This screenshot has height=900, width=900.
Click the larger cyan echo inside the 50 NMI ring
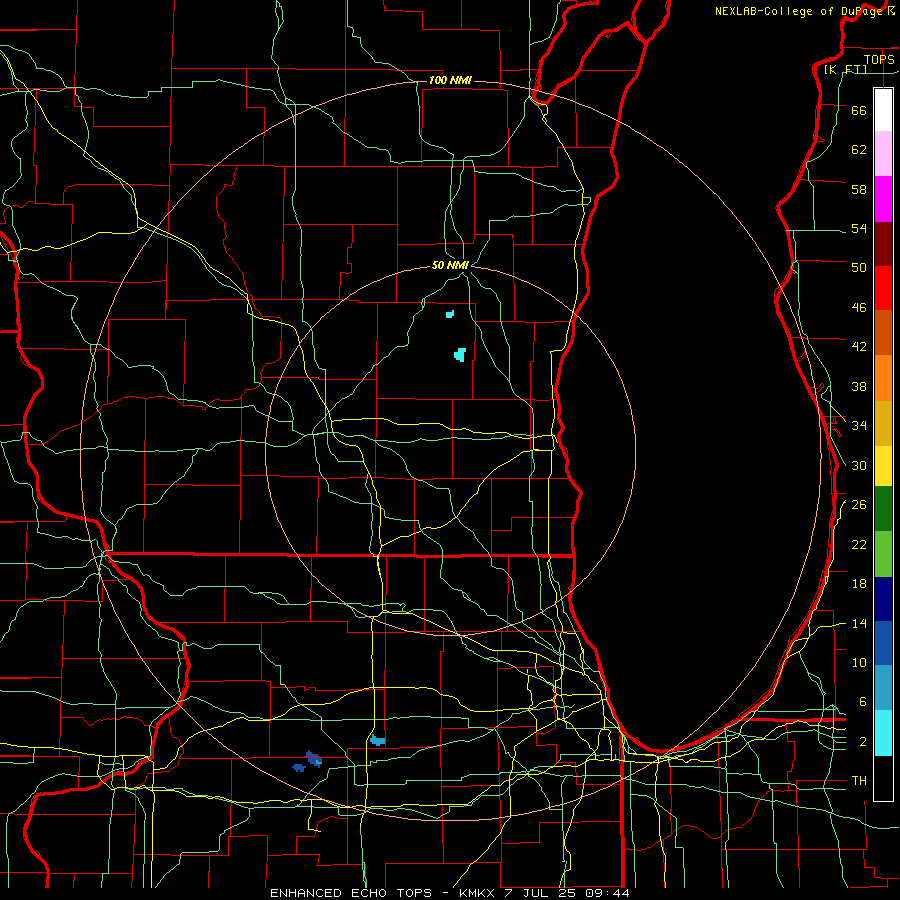point(460,354)
